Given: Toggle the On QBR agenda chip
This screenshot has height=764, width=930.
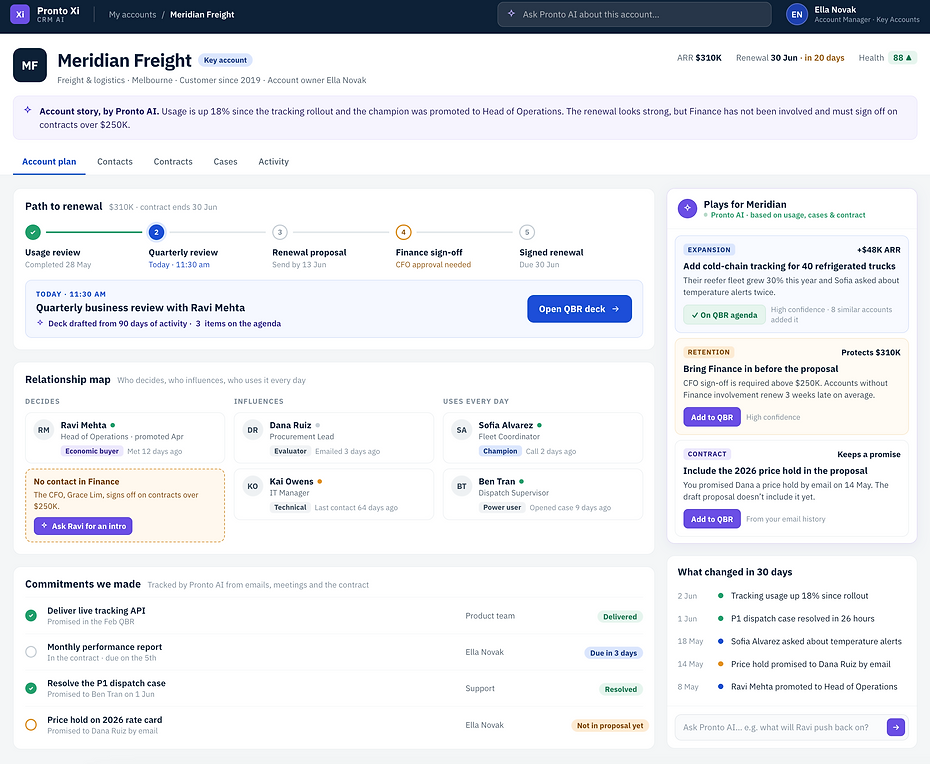Looking at the screenshot, I should [724, 315].
